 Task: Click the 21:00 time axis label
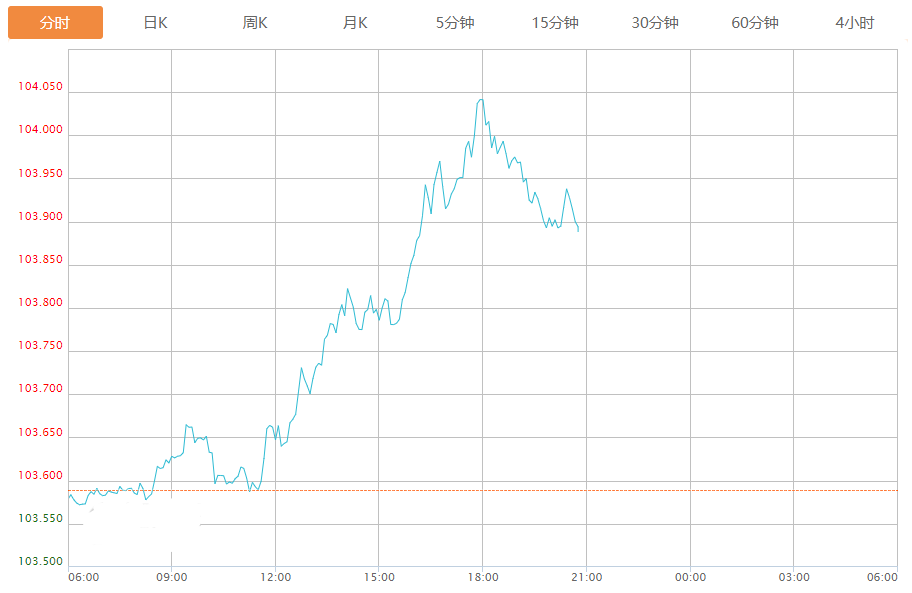(586, 577)
